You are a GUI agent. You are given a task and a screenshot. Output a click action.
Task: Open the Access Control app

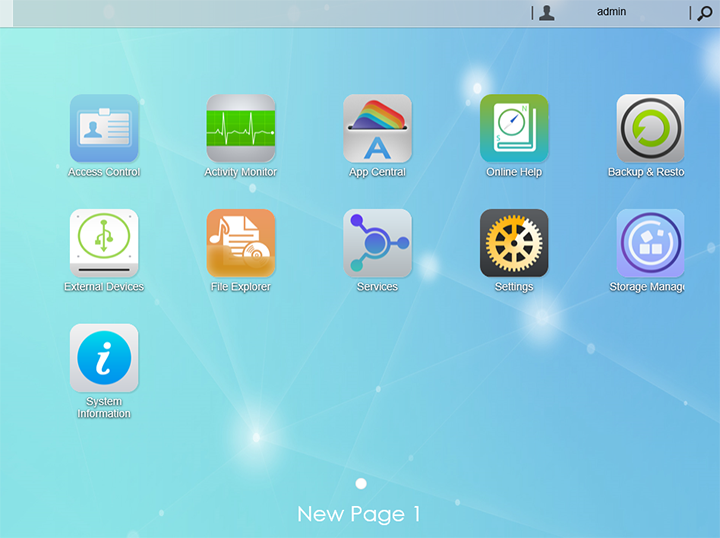pyautogui.click(x=104, y=128)
